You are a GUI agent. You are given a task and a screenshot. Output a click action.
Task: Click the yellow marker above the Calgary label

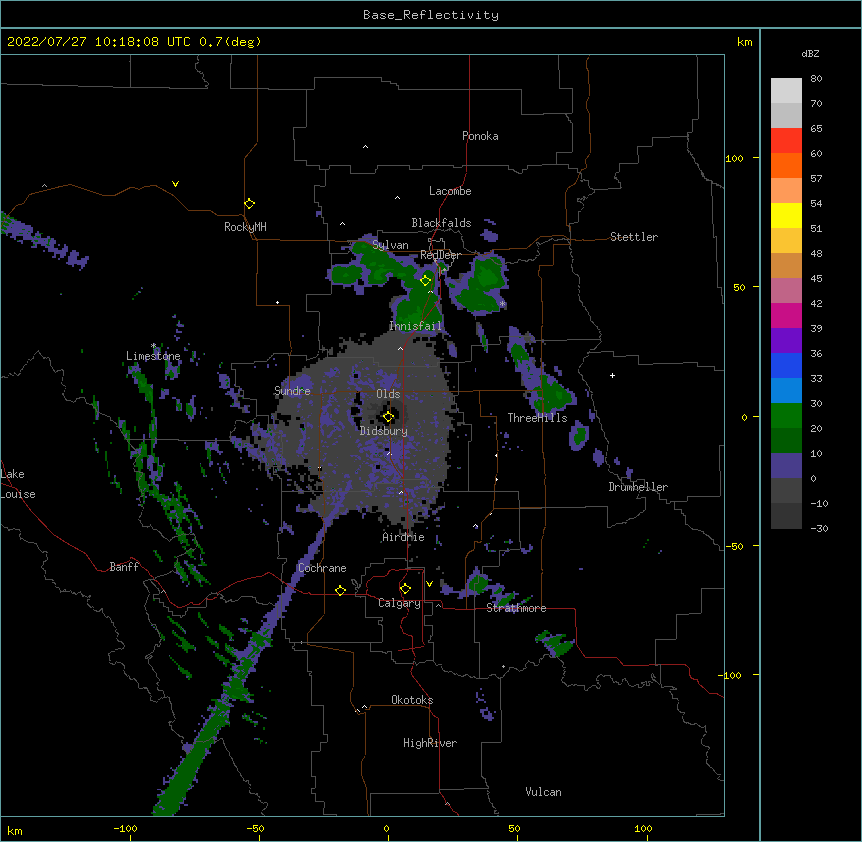405,589
